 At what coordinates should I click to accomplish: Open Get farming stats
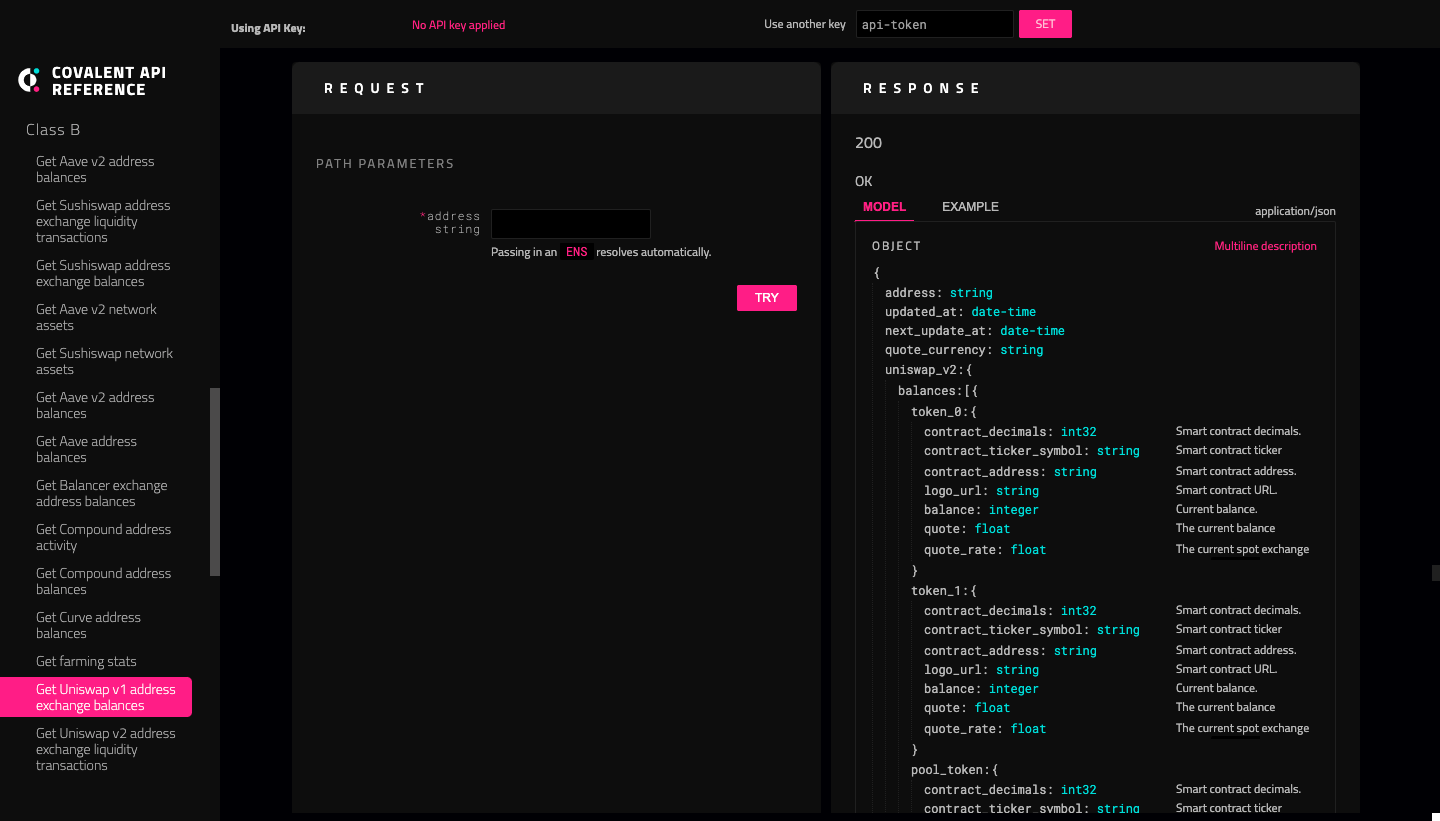(x=86, y=661)
